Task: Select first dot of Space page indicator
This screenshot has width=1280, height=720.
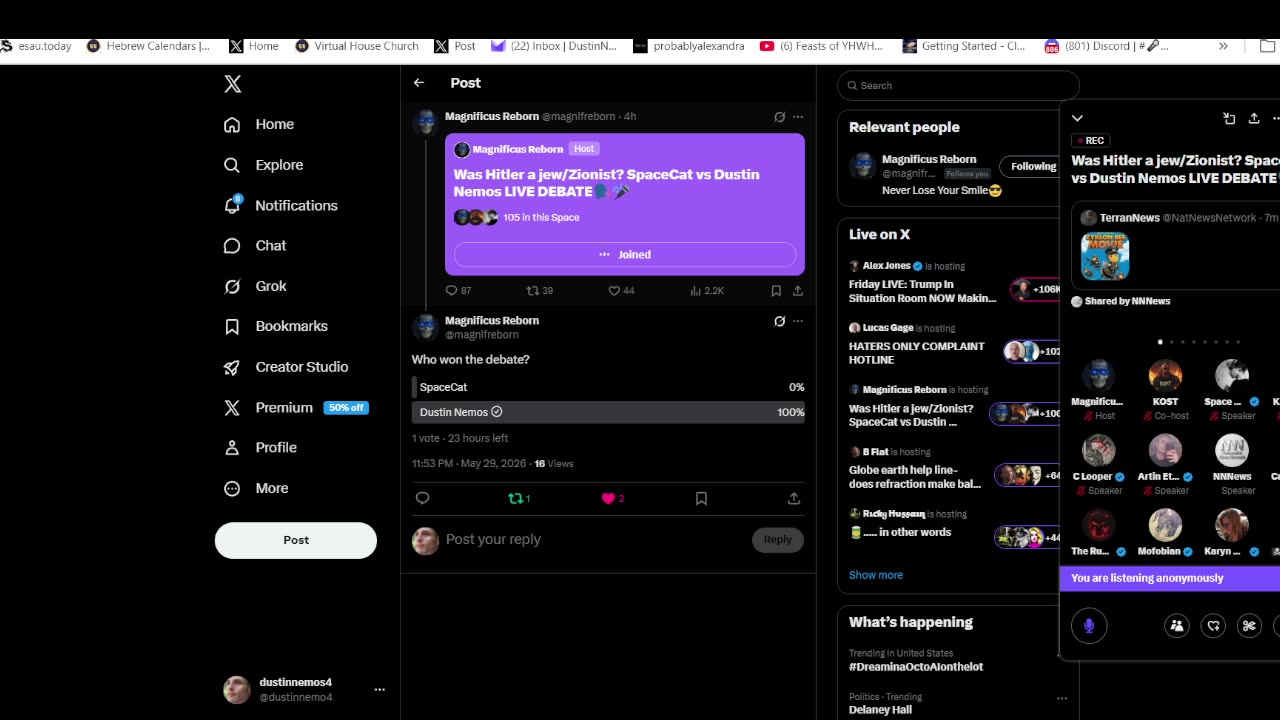Action: coord(1160,342)
